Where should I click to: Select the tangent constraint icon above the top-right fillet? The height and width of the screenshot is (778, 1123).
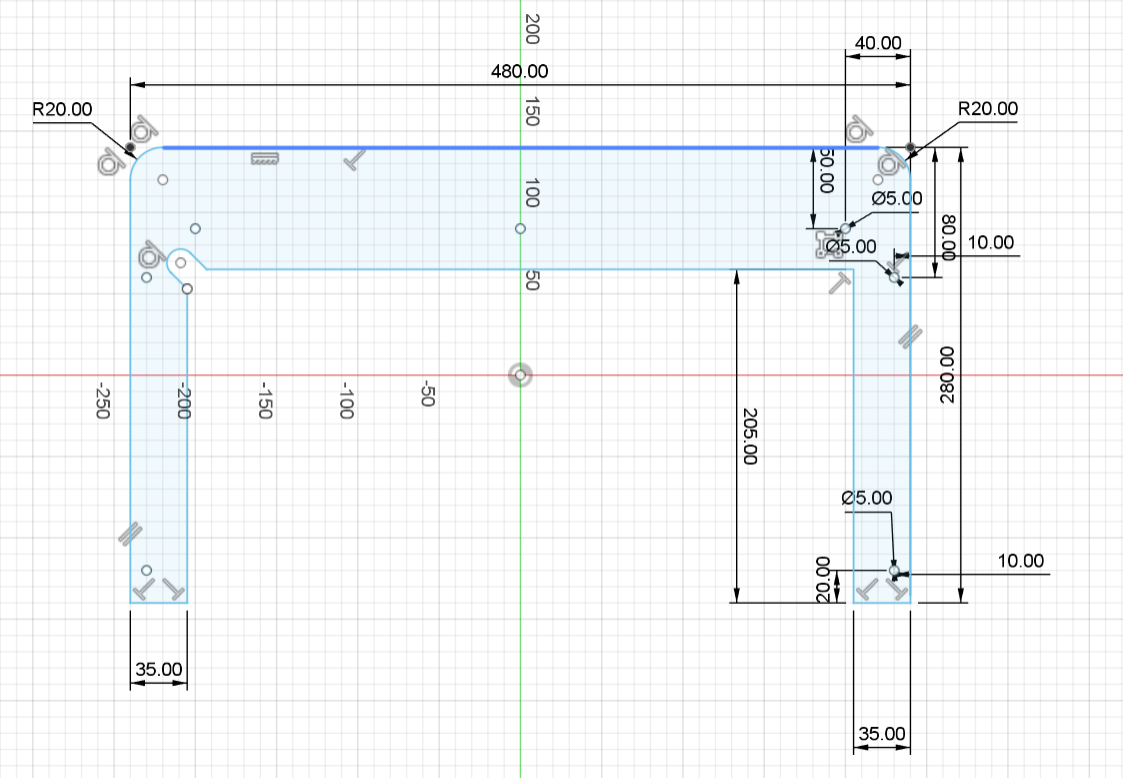[x=858, y=130]
